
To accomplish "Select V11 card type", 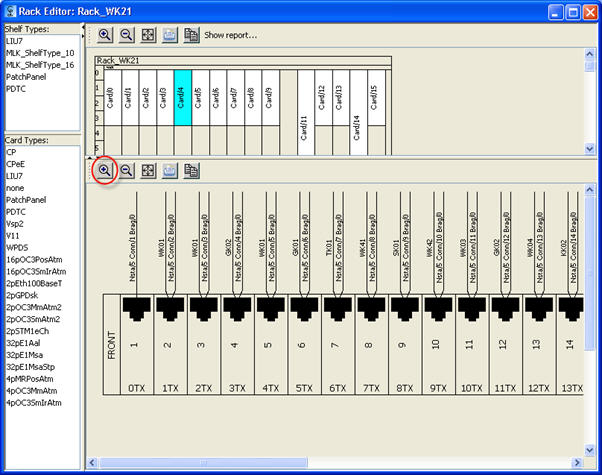I will pos(13,235).
